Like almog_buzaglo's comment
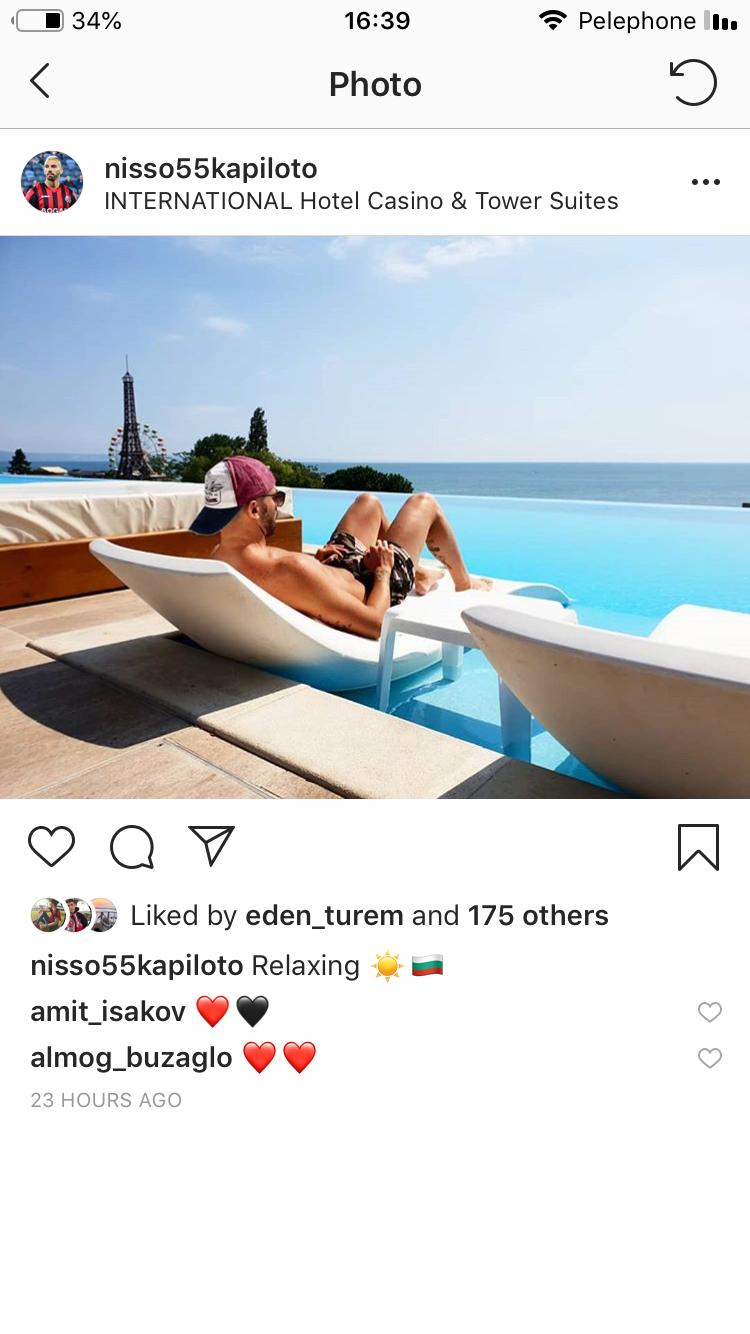 tap(710, 1058)
